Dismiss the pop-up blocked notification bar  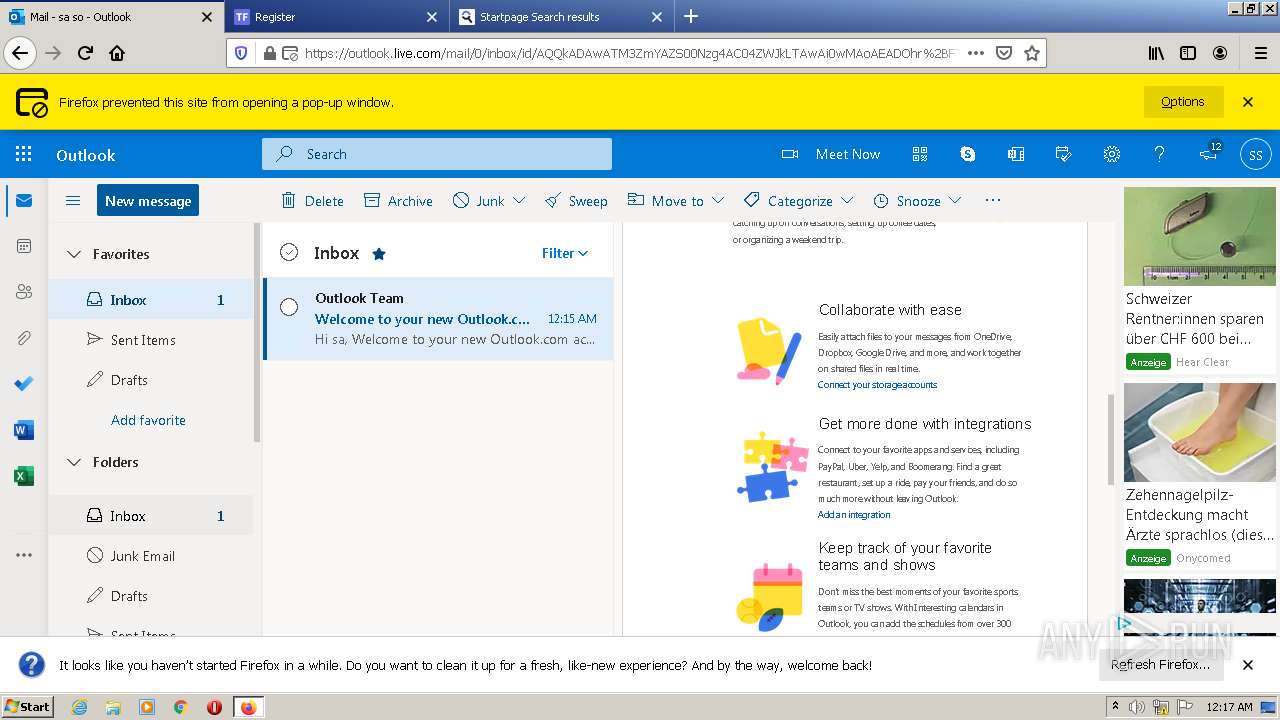coord(1248,102)
